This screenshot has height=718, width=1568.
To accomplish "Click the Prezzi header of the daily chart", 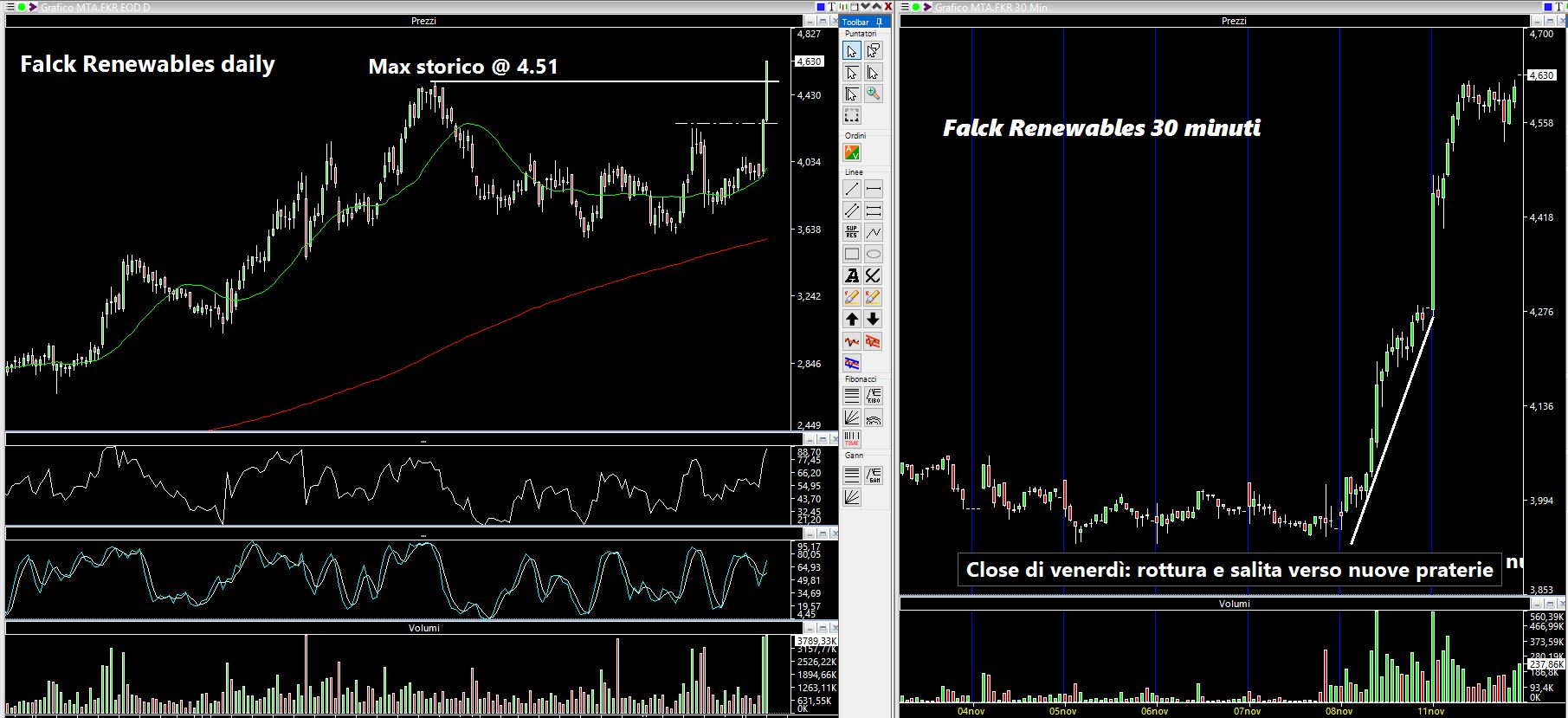I will tap(423, 21).
